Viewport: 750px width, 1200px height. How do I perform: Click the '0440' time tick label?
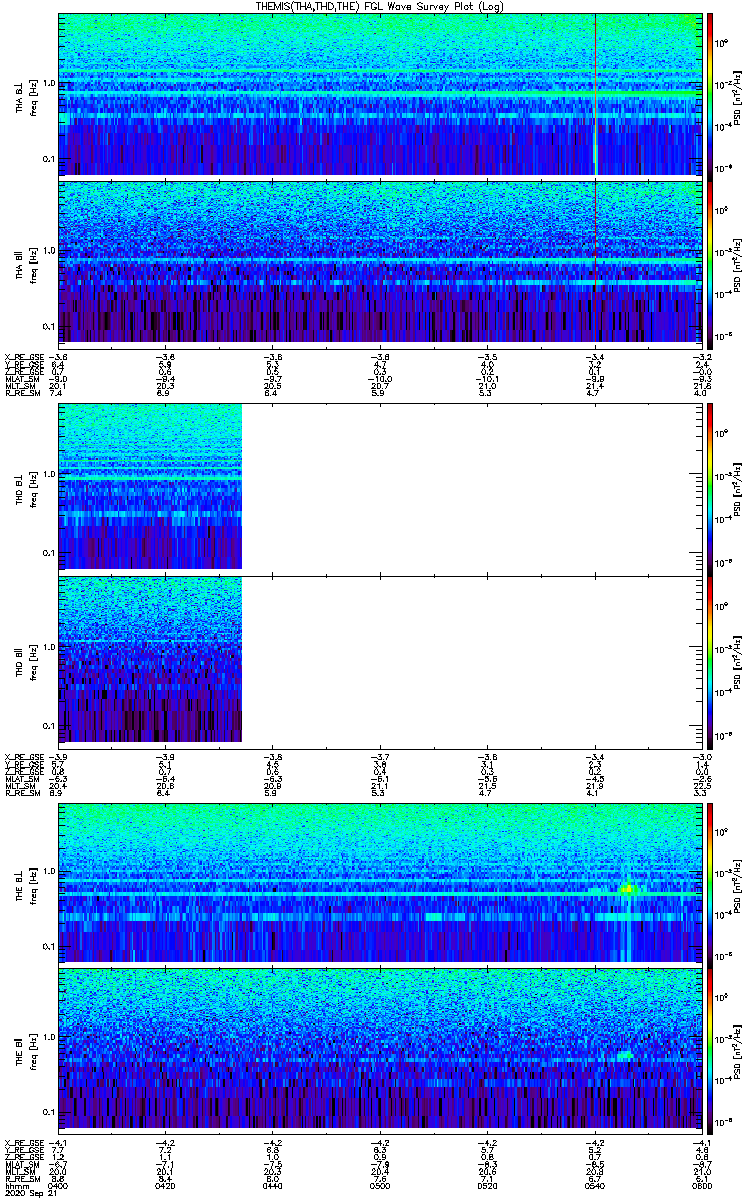[273, 1185]
